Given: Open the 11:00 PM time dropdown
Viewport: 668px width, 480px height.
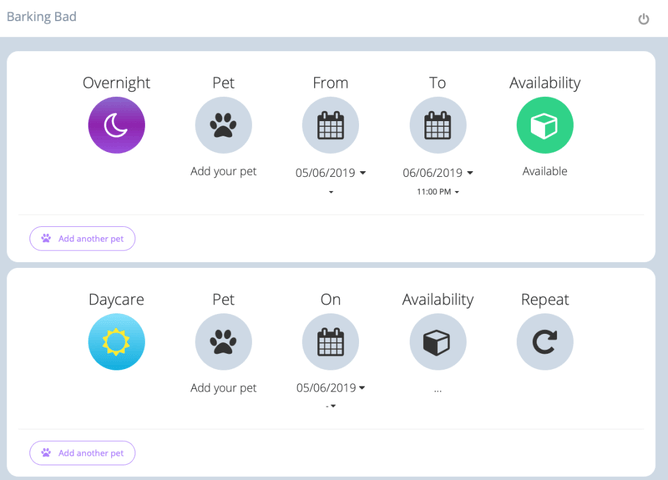Looking at the screenshot, I should tap(438, 192).
